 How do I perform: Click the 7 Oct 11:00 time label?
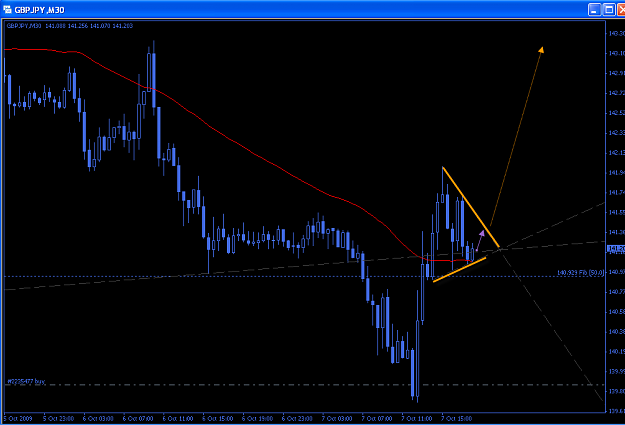pyautogui.click(x=417, y=418)
